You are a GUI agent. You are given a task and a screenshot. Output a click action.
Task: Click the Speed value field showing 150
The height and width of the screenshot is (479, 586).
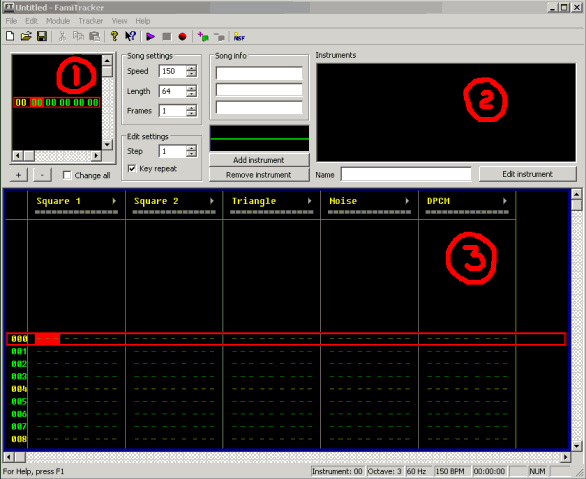click(x=173, y=71)
